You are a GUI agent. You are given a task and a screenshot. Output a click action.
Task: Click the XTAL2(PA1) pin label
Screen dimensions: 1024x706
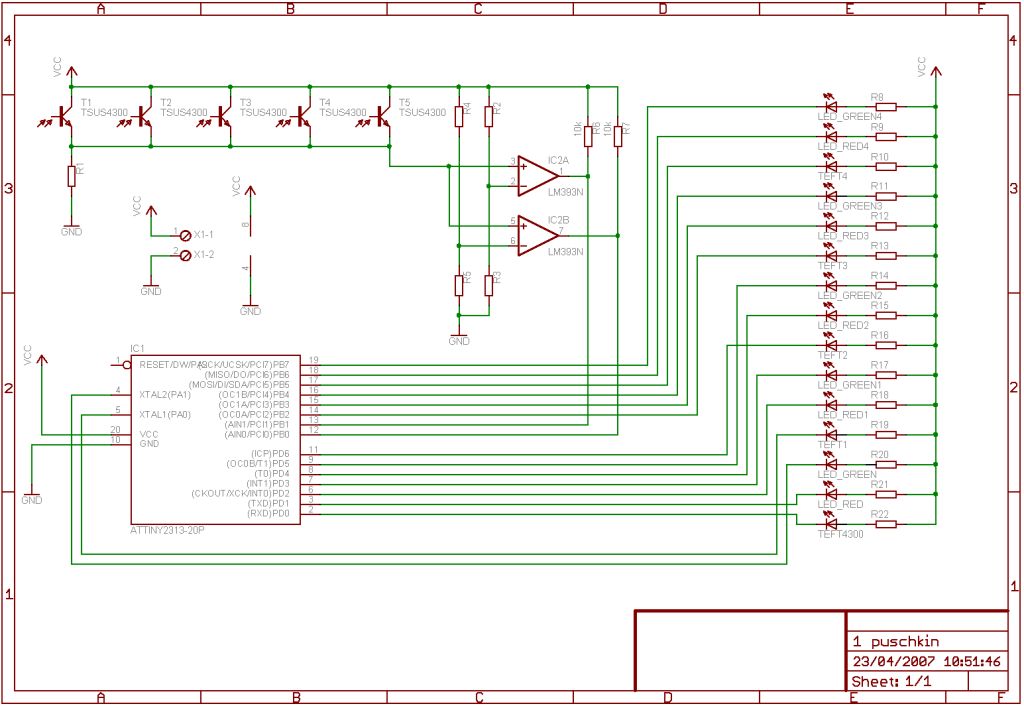(165, 394)
